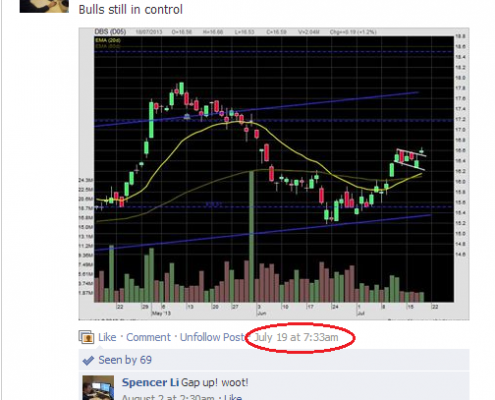Viewport: 495px width, 400px height.
Task: Open the DBS stock chart image
Action: (x=274, y=174)
